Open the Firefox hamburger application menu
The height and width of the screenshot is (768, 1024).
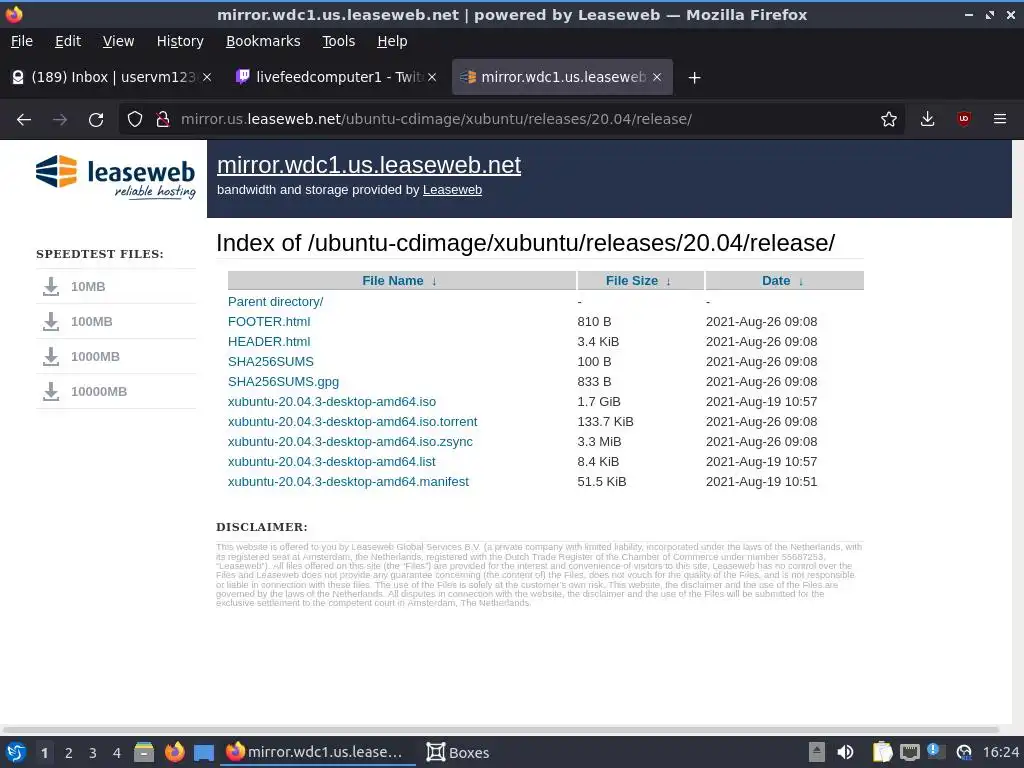(999, 120)
